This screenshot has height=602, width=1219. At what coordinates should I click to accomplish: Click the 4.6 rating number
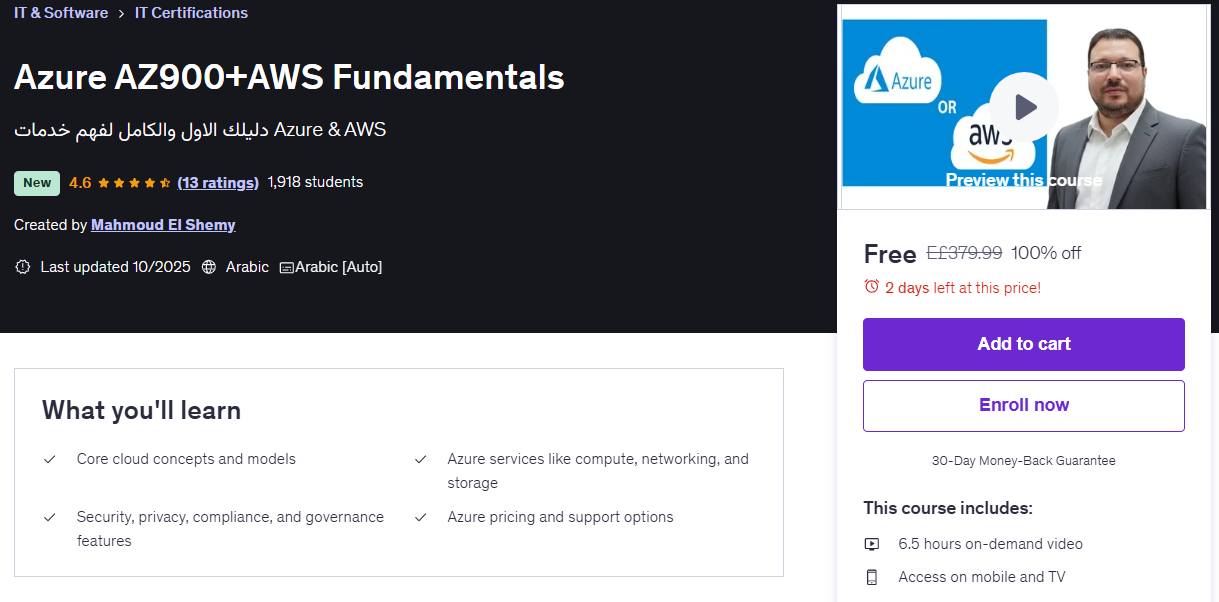click(80, 183)
